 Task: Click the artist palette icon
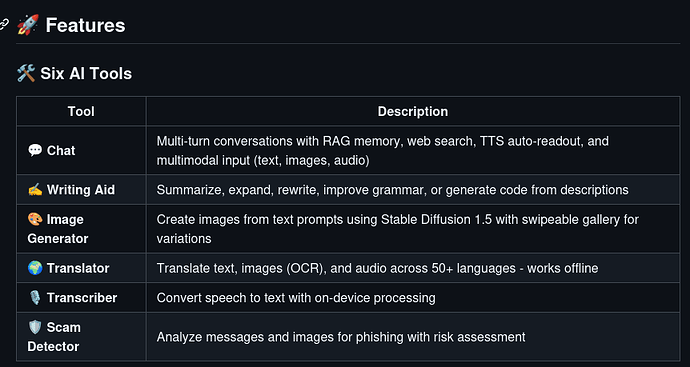click(35, 219)
